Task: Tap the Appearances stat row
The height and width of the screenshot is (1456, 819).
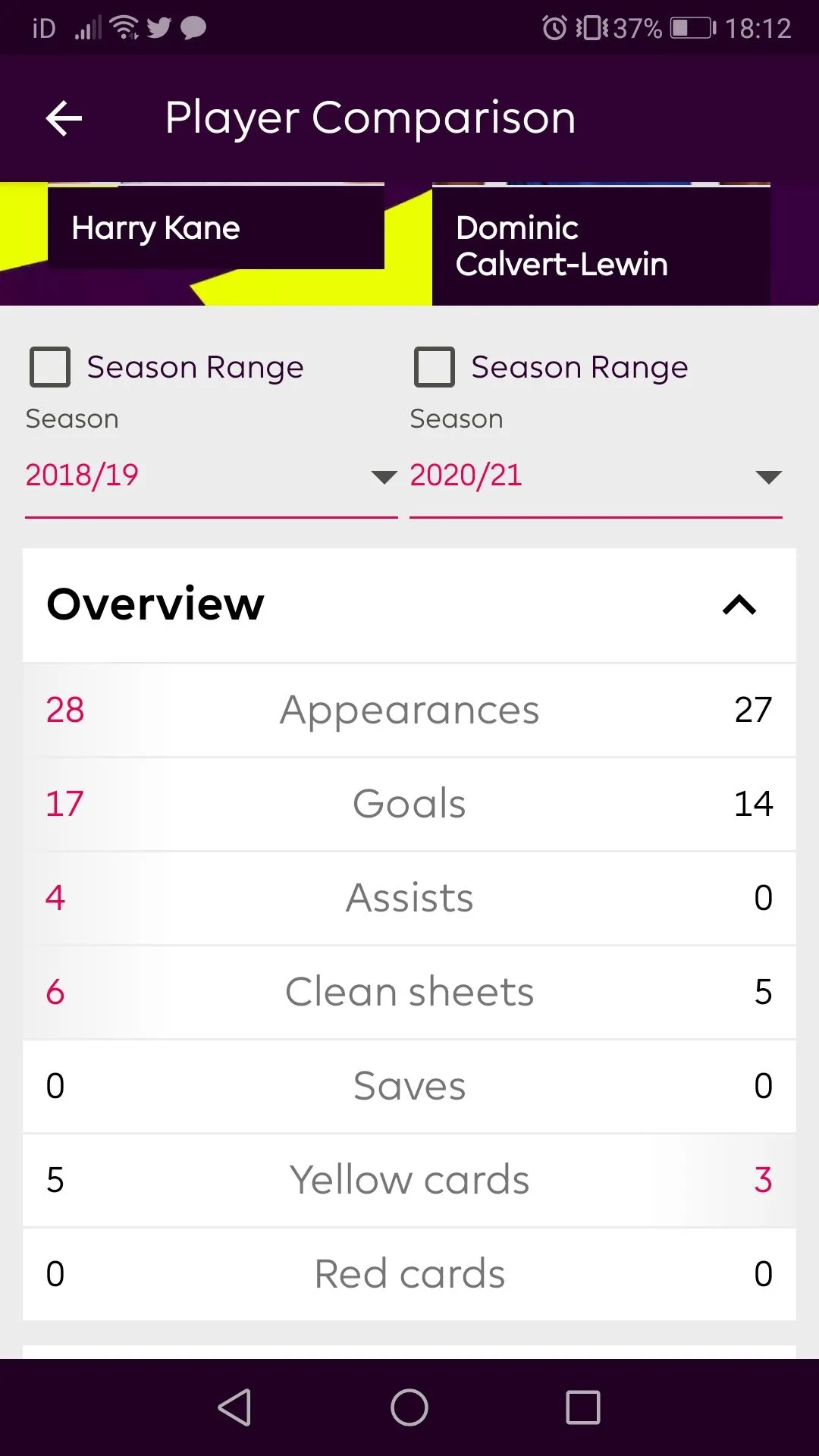Action: 409,710
